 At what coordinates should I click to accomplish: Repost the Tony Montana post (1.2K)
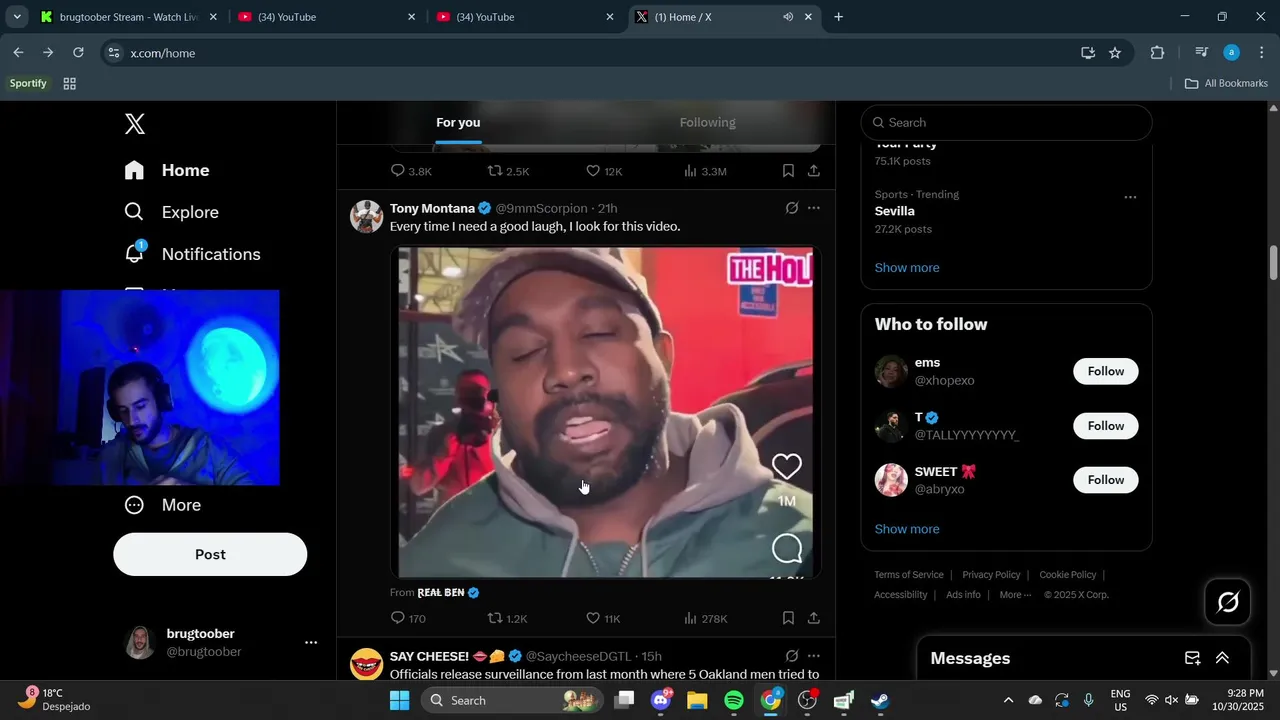[x=507, y=618]
